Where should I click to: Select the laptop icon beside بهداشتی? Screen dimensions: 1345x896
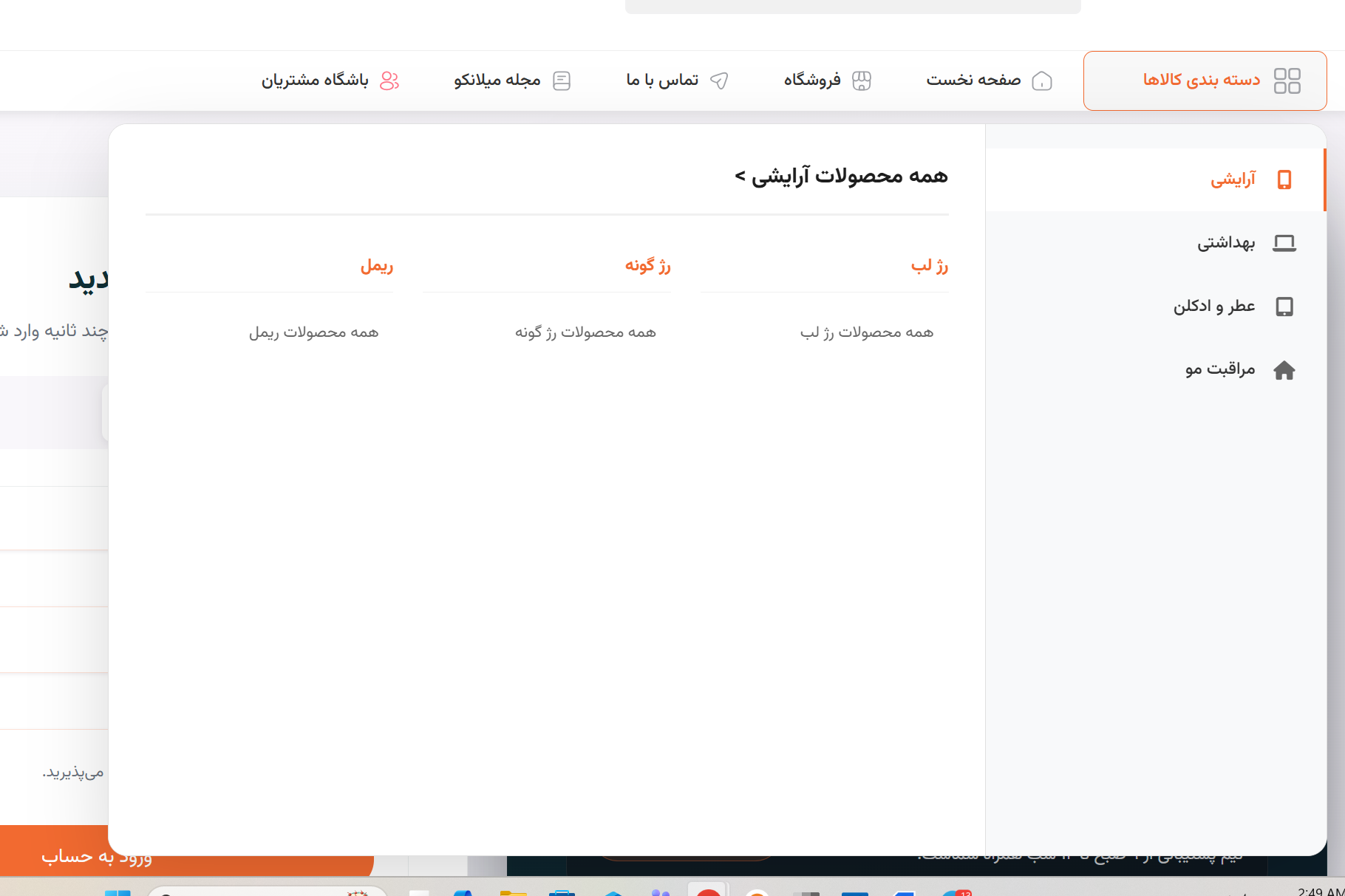pos(1284,243)
